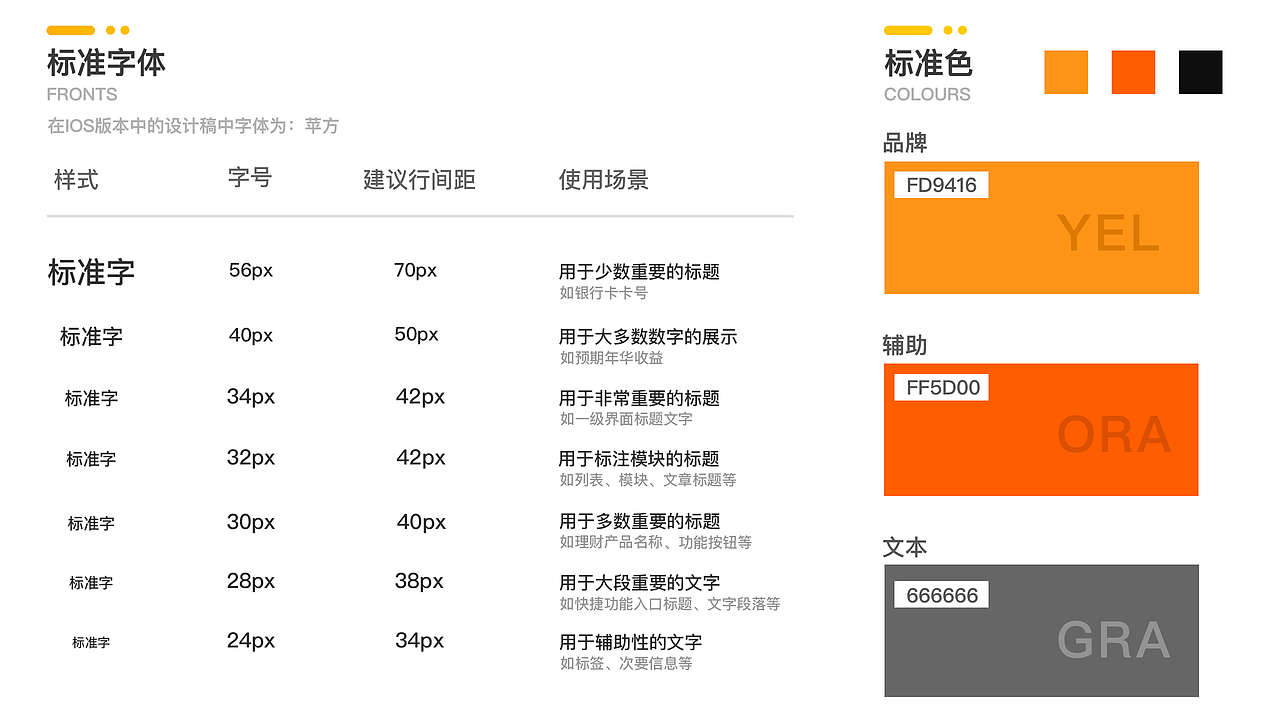Select the 标准色 heading
1280x720 pixels.
coord(928,63)
